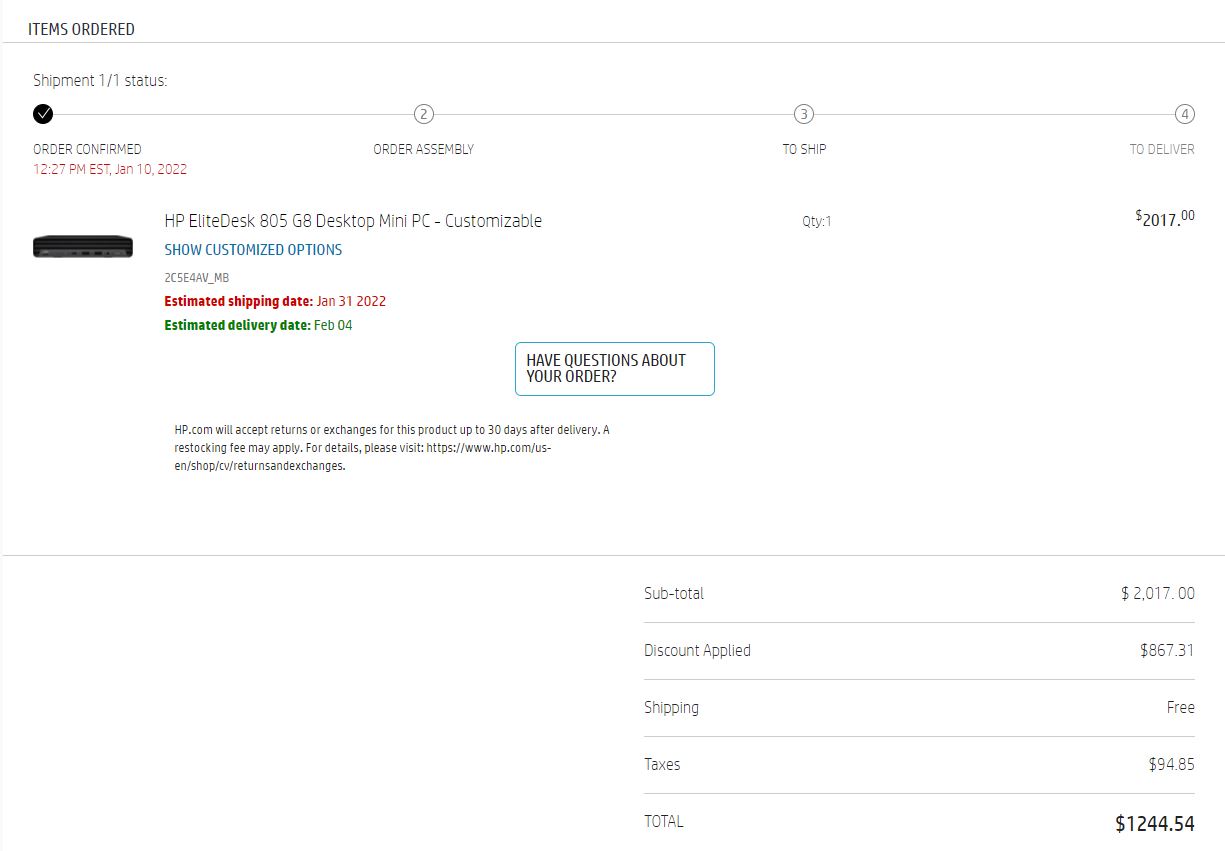Click the step 3 To Ship circle

804,114
